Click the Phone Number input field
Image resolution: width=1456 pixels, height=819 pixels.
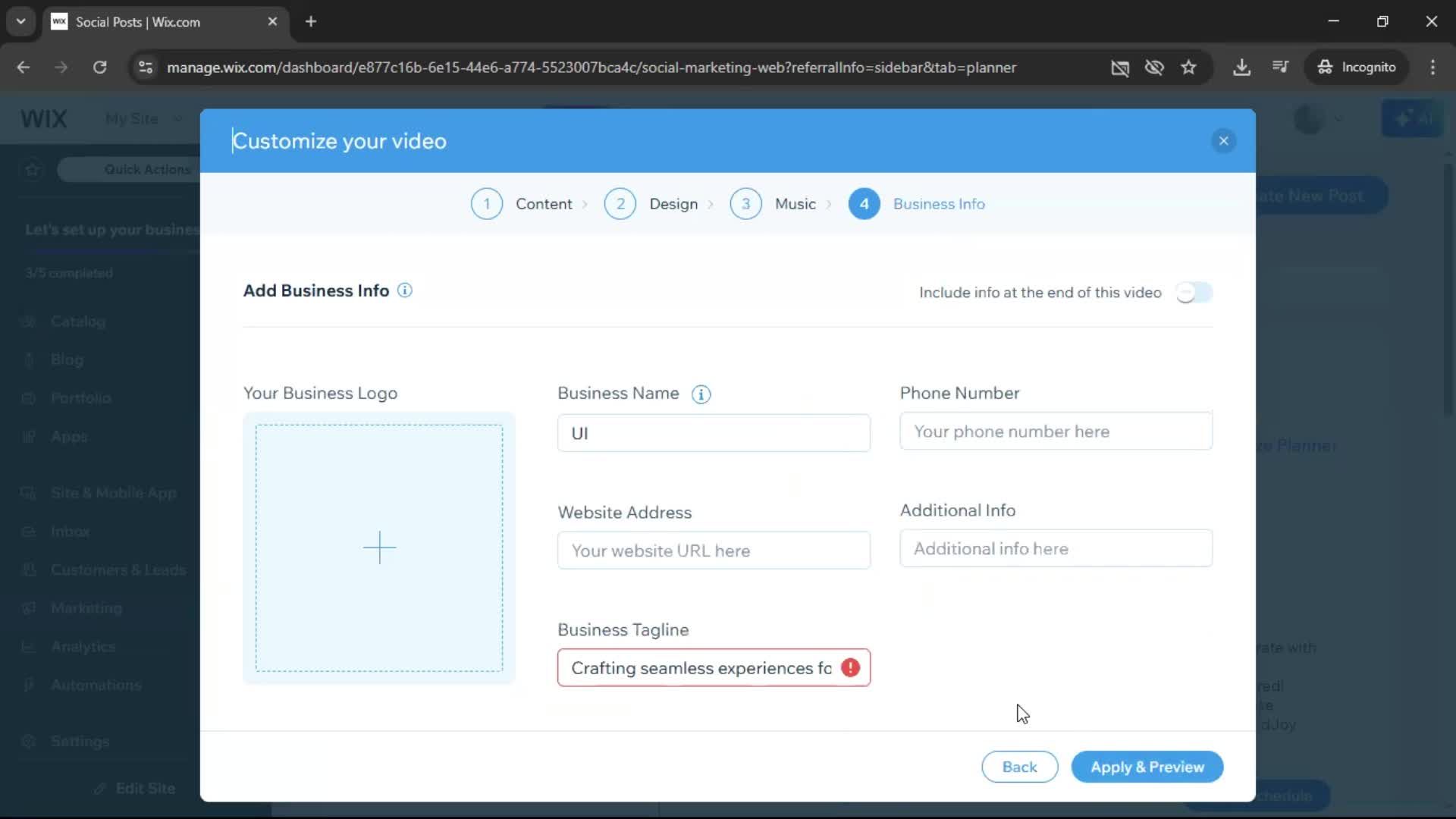point(1056,431)
